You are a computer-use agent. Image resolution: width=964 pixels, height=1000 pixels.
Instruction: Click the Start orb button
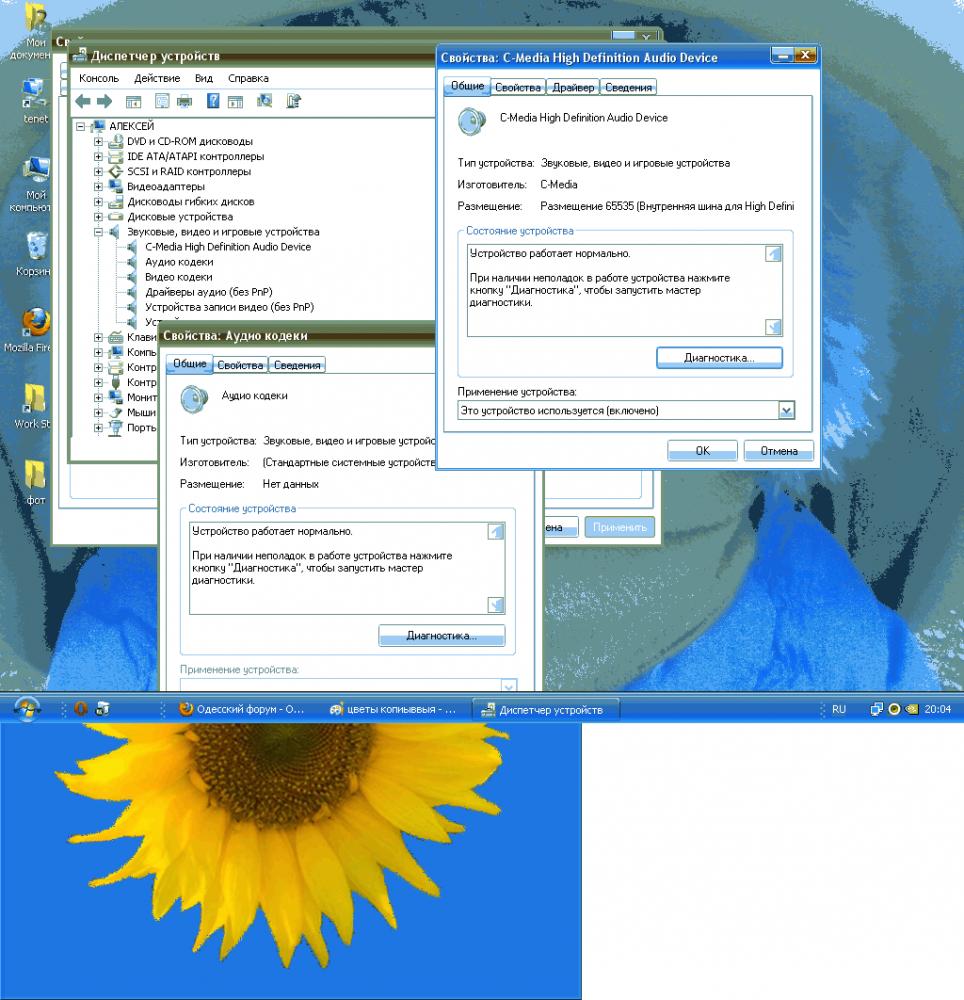(x=26, y=707)
